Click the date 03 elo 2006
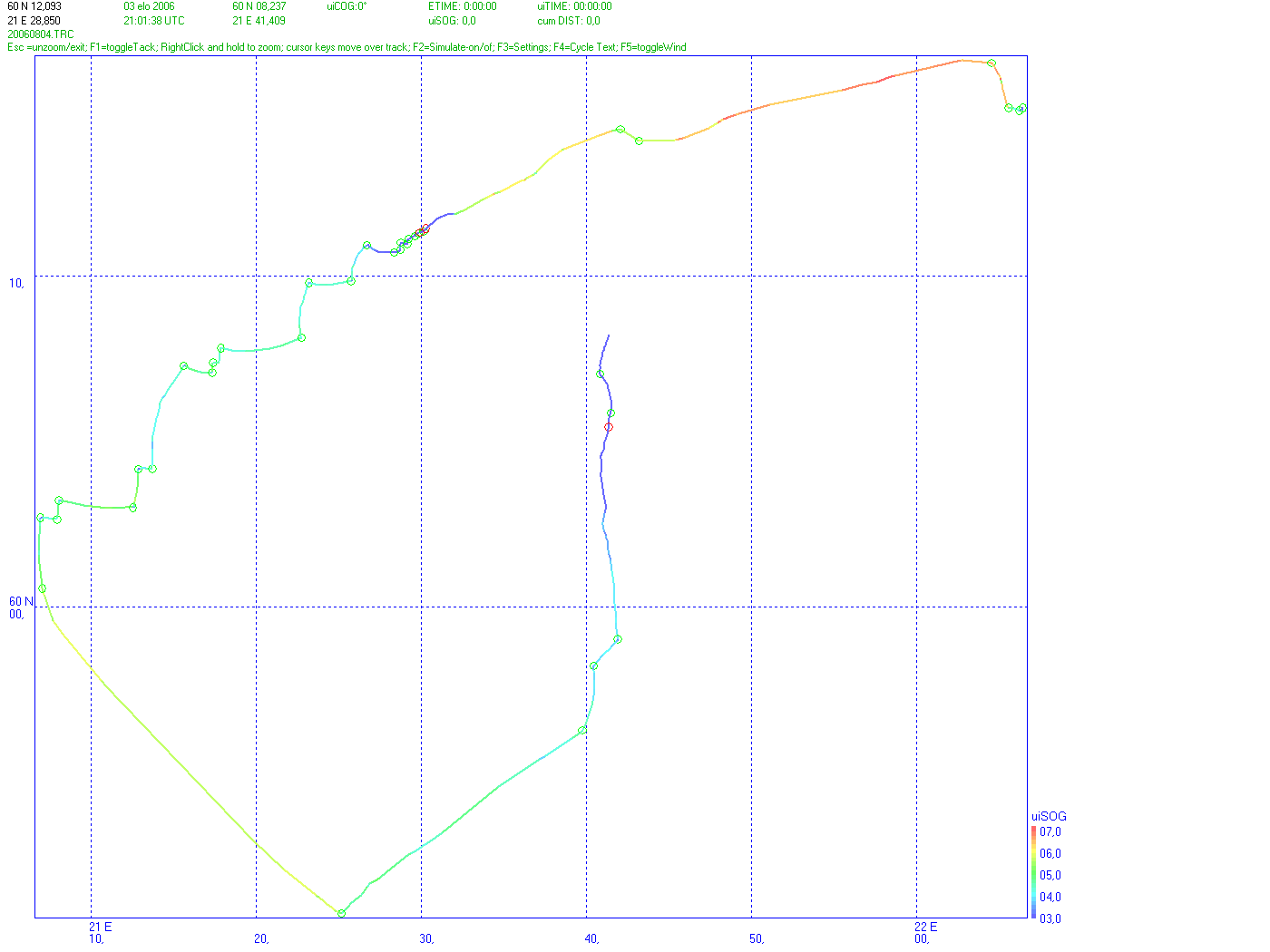This screenshot has height=952, width=1270. [x=150, y=6]
